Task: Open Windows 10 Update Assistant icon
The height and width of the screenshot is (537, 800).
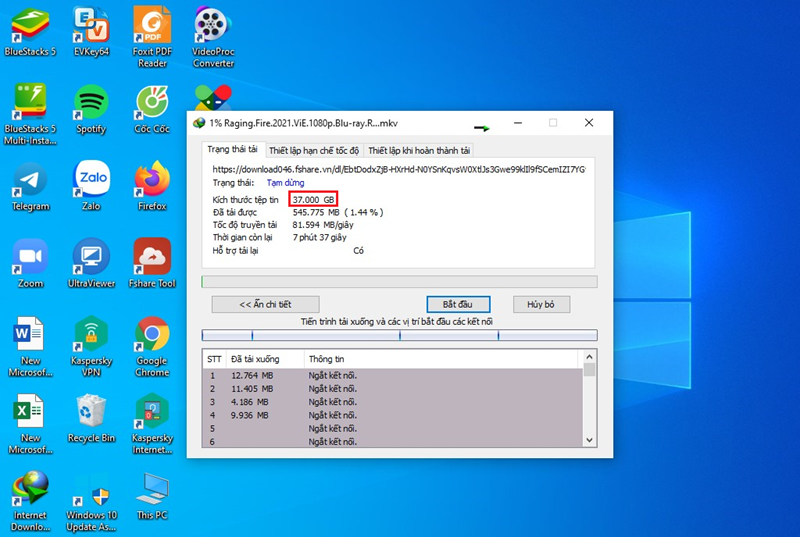Action: tap(91, 501)
